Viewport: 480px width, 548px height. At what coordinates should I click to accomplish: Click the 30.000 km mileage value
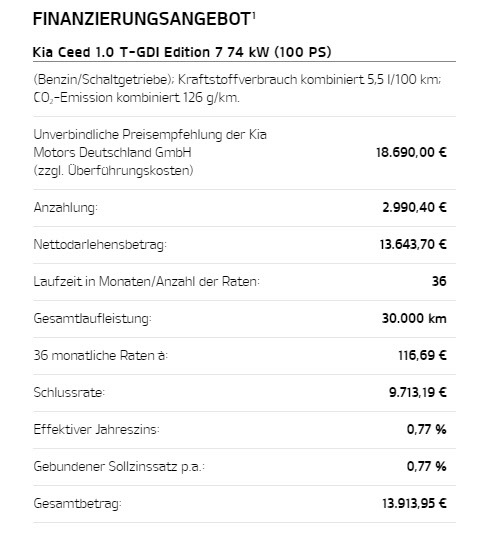(414, 318)
